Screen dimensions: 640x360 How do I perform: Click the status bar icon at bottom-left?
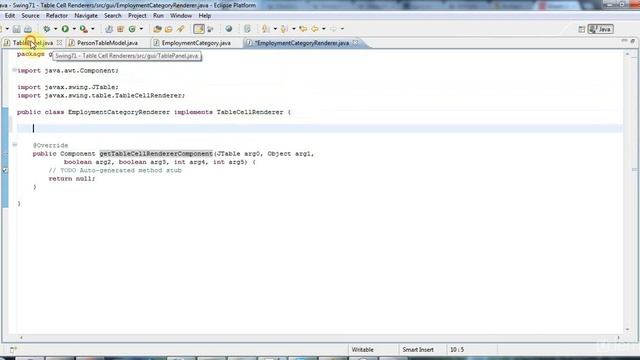(x=13, y=350)
